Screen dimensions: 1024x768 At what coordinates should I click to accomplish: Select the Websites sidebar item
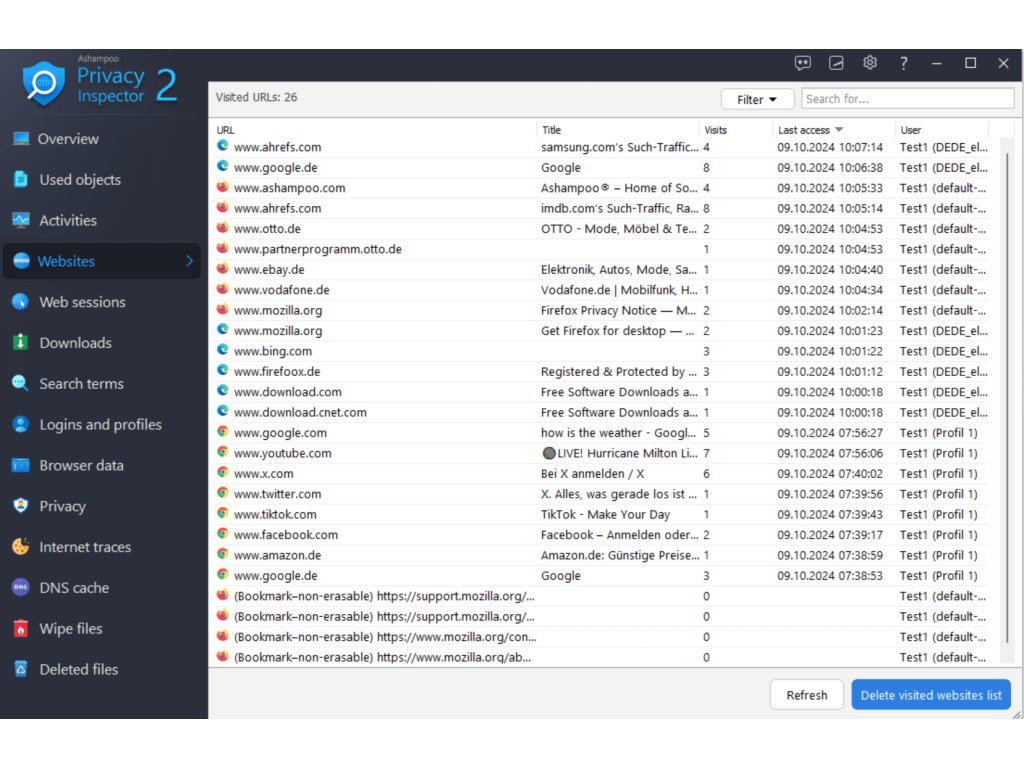click(x=103, y=261)
